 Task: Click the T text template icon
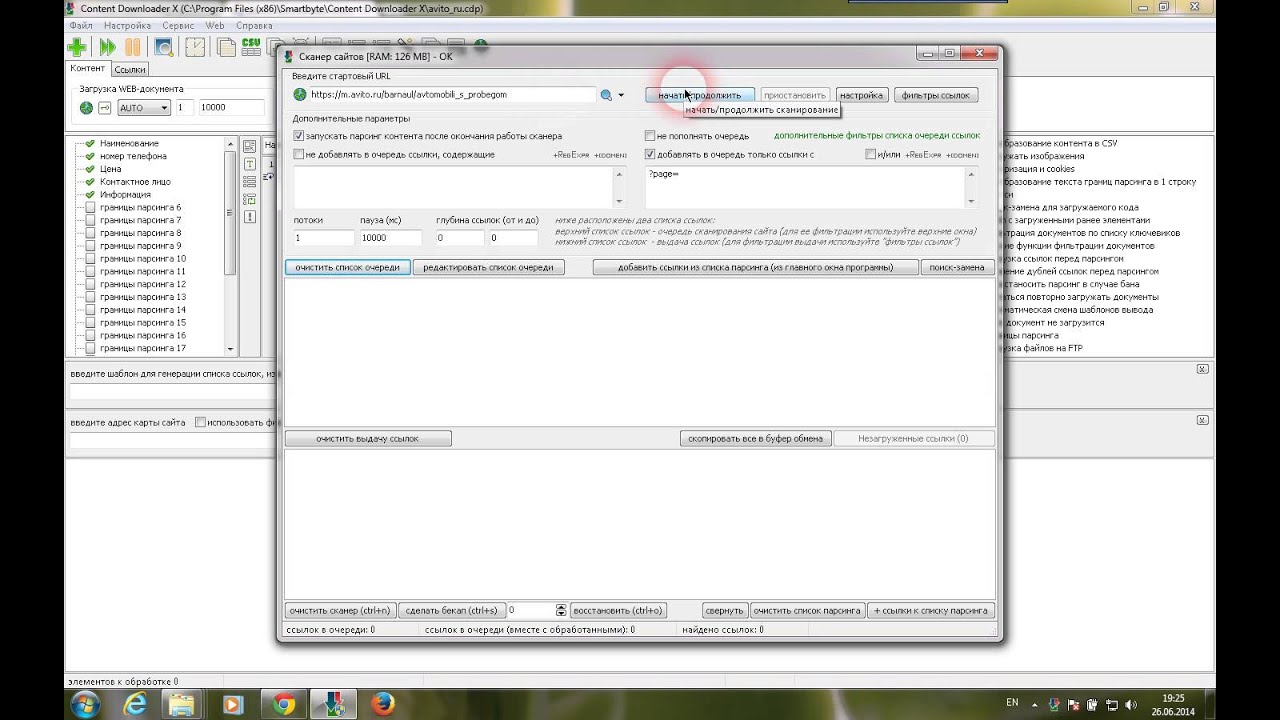[x=250, y=163]
